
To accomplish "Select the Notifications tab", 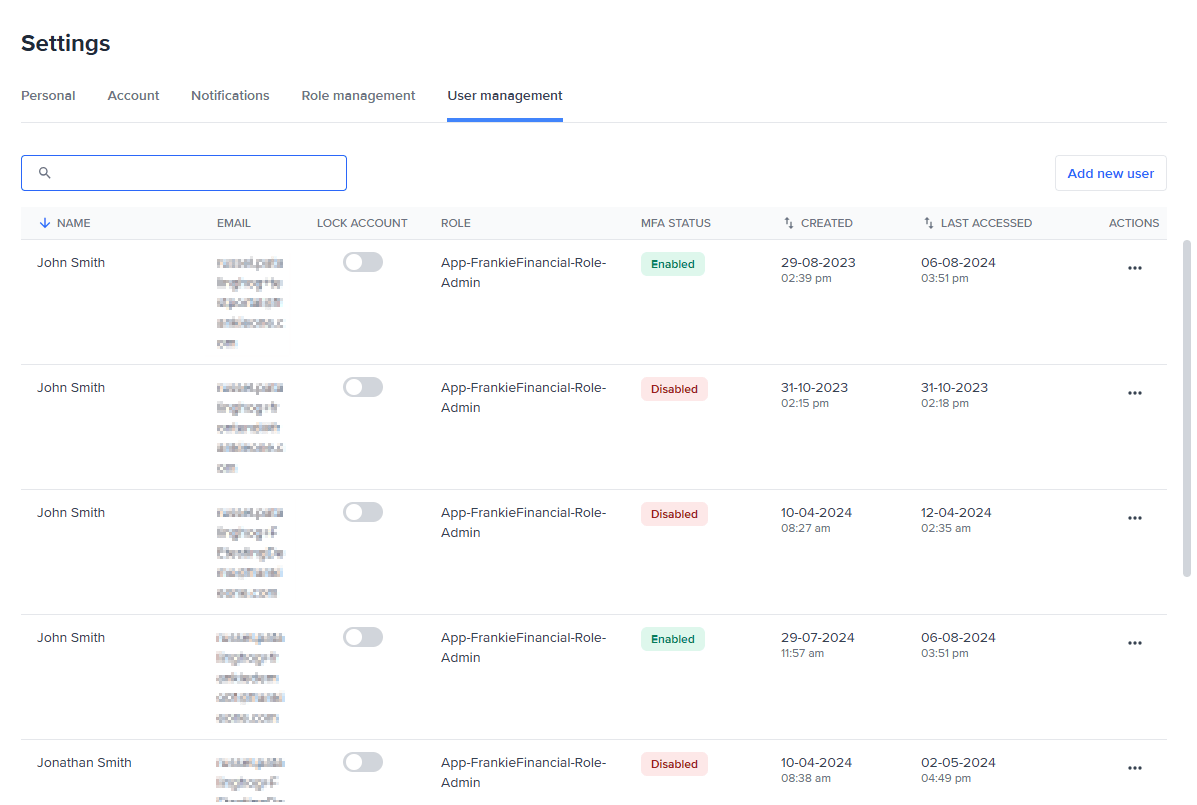I will click(x=230, y=95).
